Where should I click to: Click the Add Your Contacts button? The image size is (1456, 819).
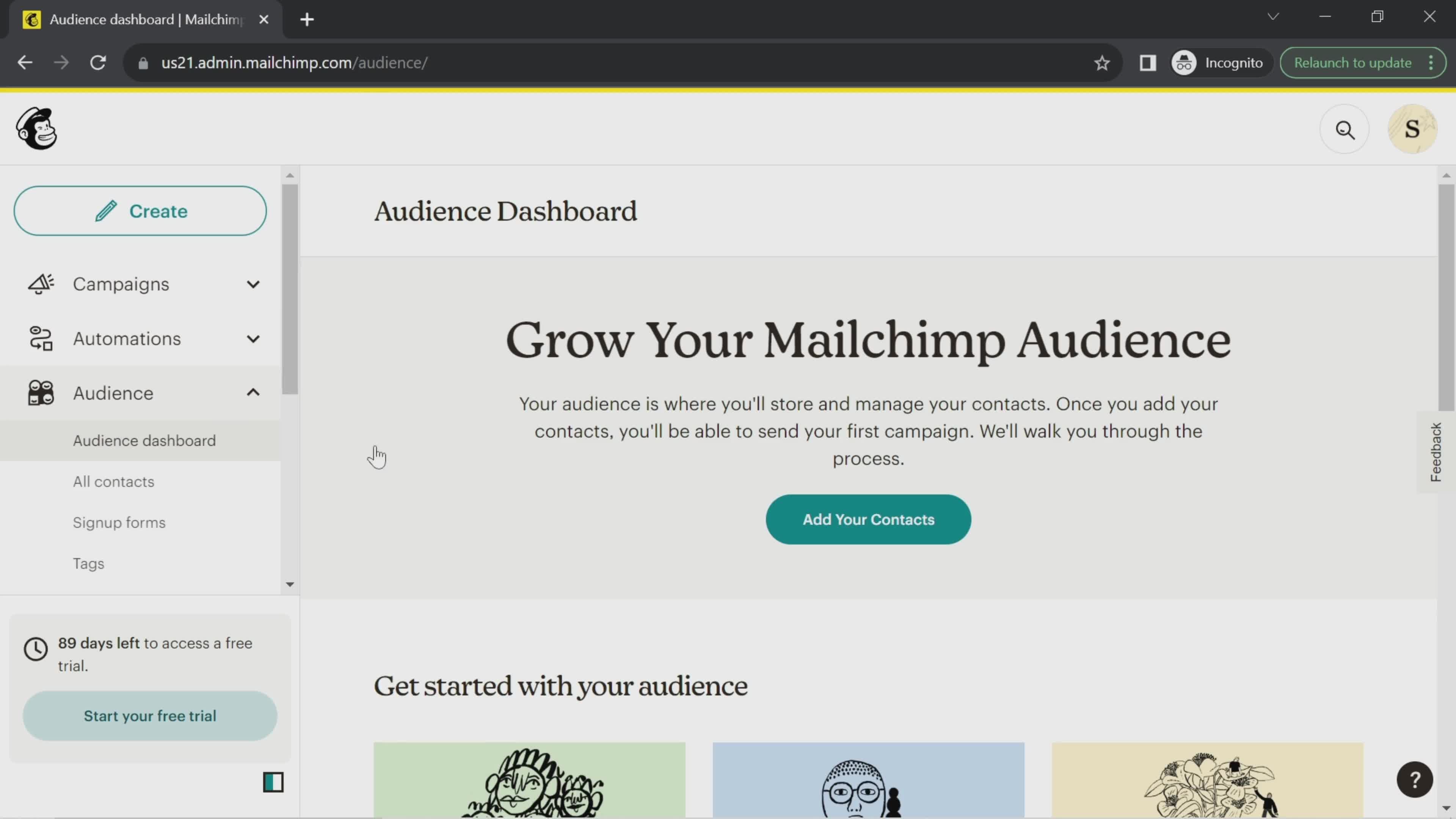(868, 519)
